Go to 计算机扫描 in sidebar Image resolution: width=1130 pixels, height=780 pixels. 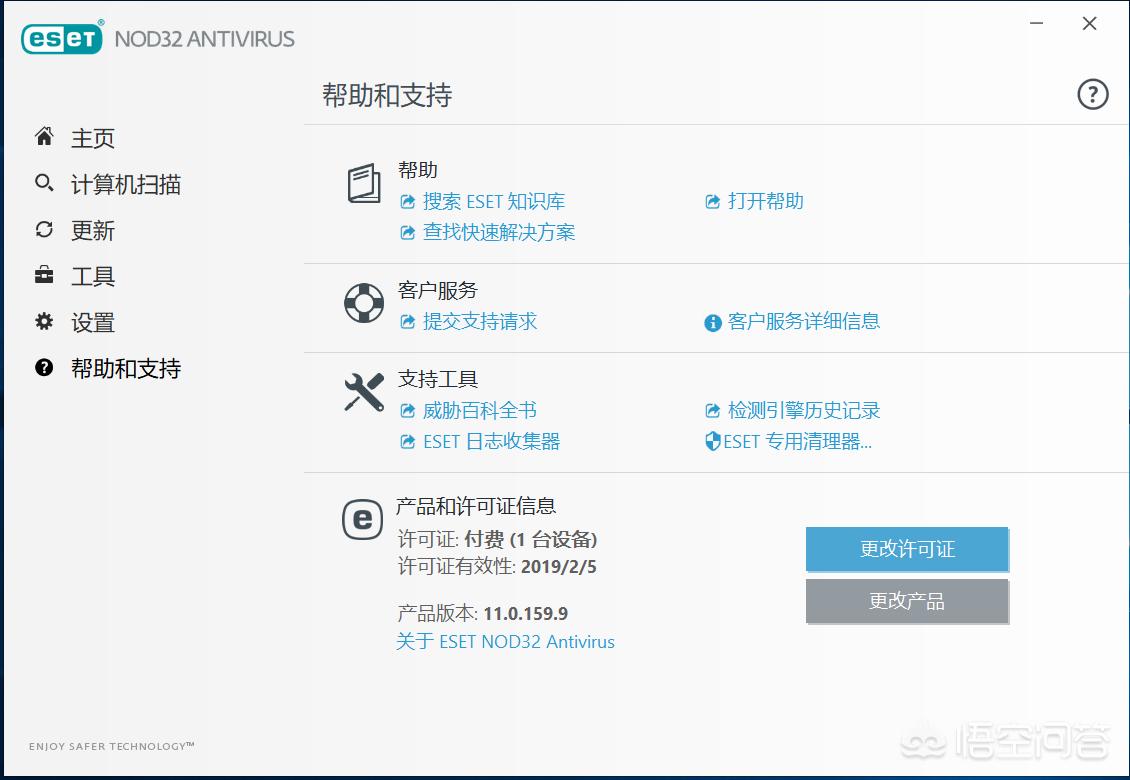coord(125,184)
